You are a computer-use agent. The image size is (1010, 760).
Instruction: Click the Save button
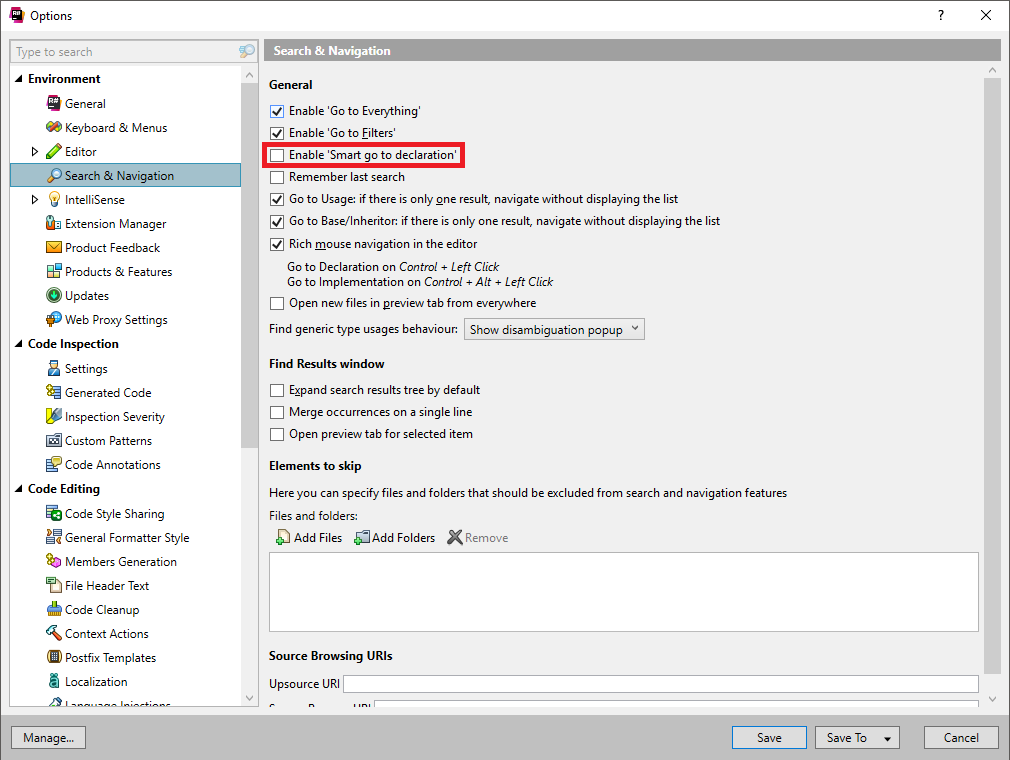(768, 737)
